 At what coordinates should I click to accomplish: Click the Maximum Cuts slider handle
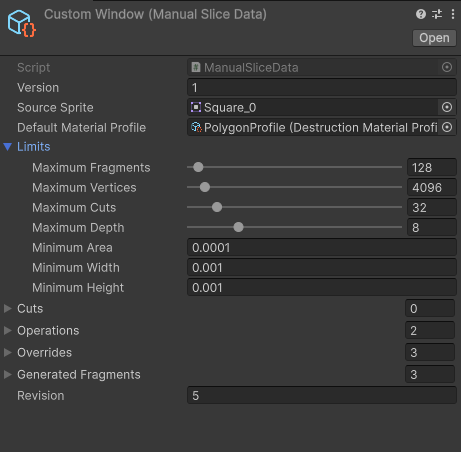[x=217, y=207]
